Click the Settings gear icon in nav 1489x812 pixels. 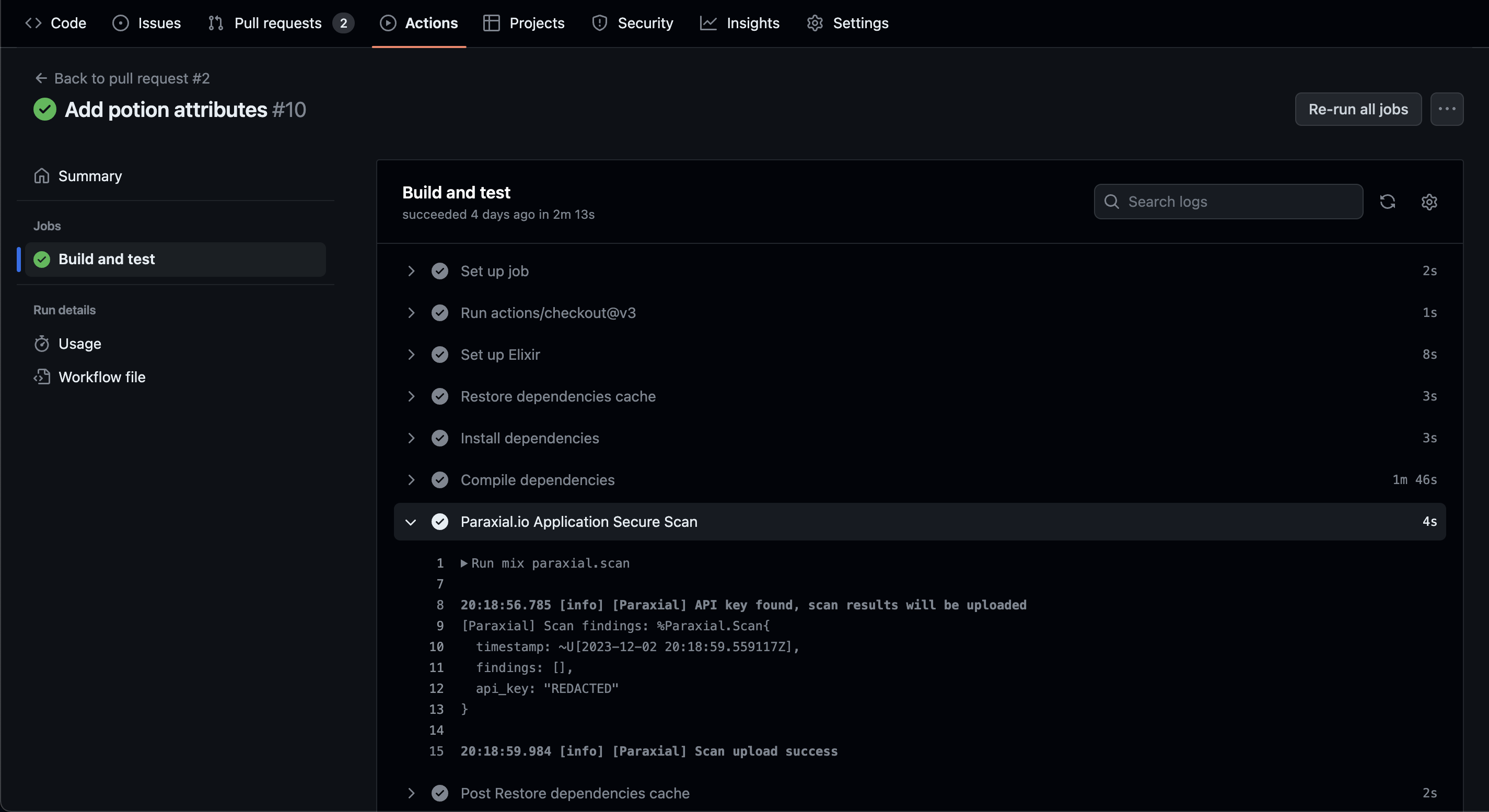tap(815, 23)
